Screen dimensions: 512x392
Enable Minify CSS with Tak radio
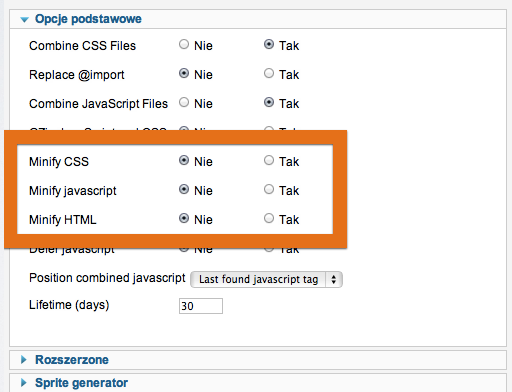pyautogui.click(x=269, y=160)
